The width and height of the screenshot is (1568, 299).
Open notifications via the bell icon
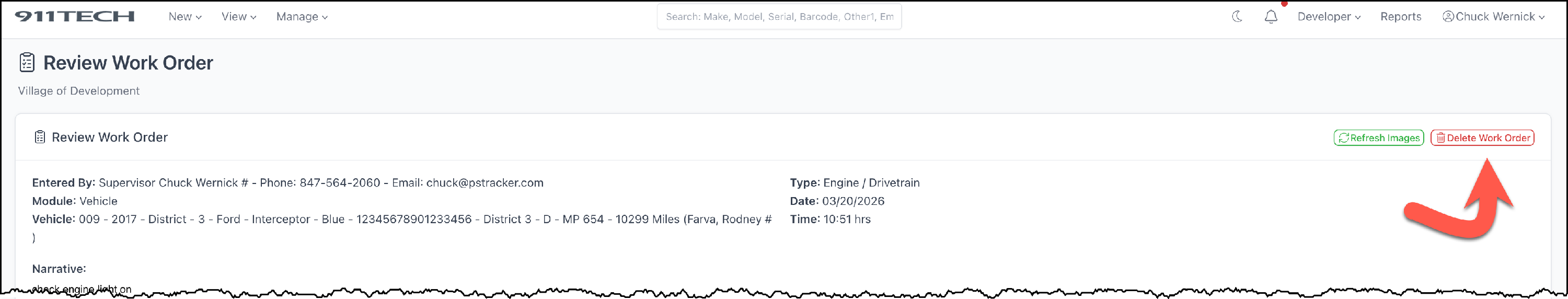coord(1271,17)
